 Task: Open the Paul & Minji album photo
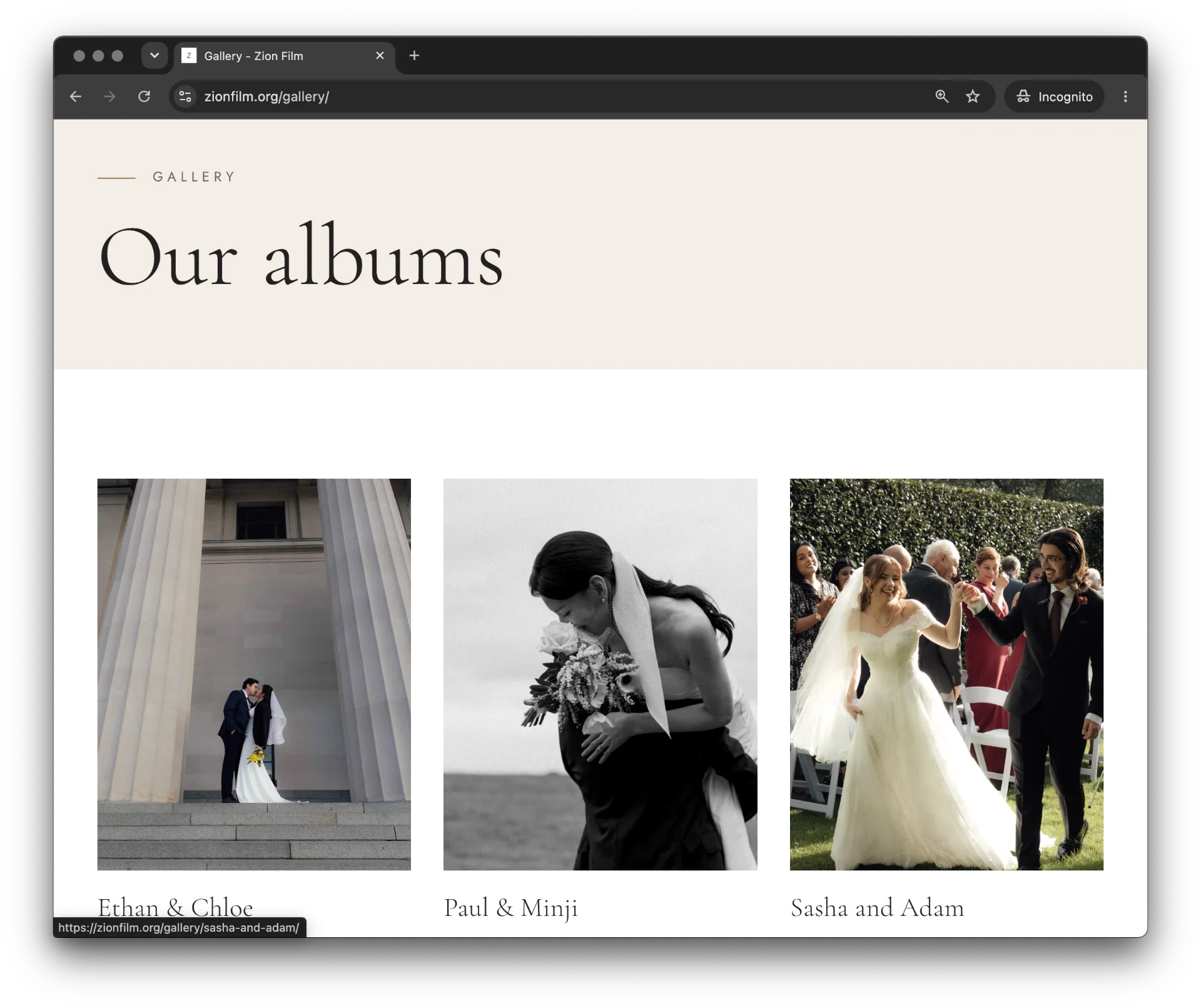tap(600, 674)
